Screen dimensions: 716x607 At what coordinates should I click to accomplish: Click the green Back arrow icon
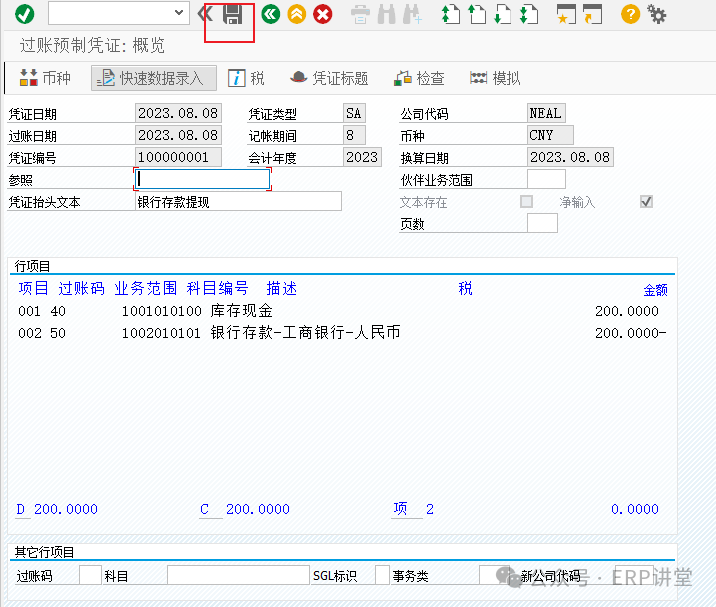(x=270, y=14)
